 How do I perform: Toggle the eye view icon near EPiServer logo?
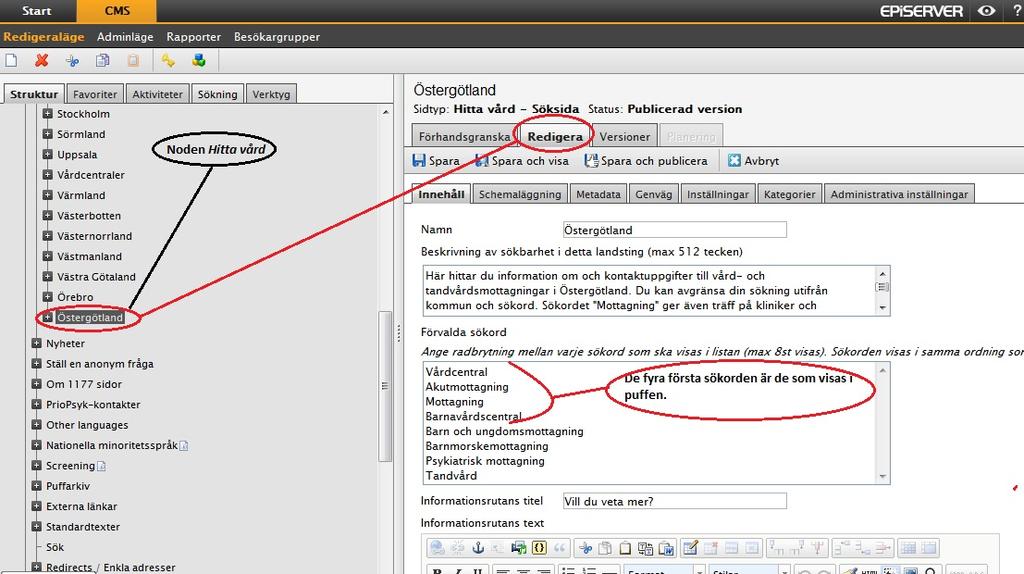click(x=986, y=11)
